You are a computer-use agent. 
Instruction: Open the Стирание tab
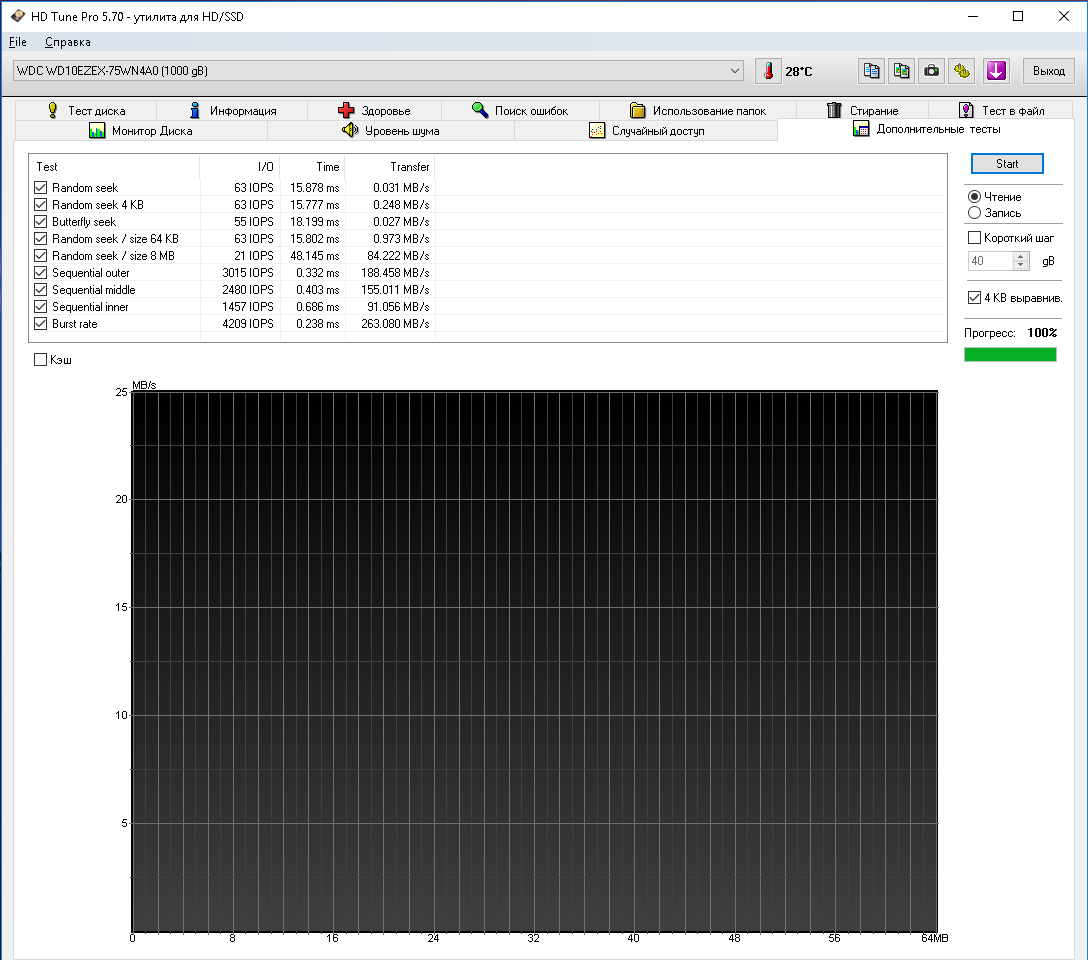(862, 110)
